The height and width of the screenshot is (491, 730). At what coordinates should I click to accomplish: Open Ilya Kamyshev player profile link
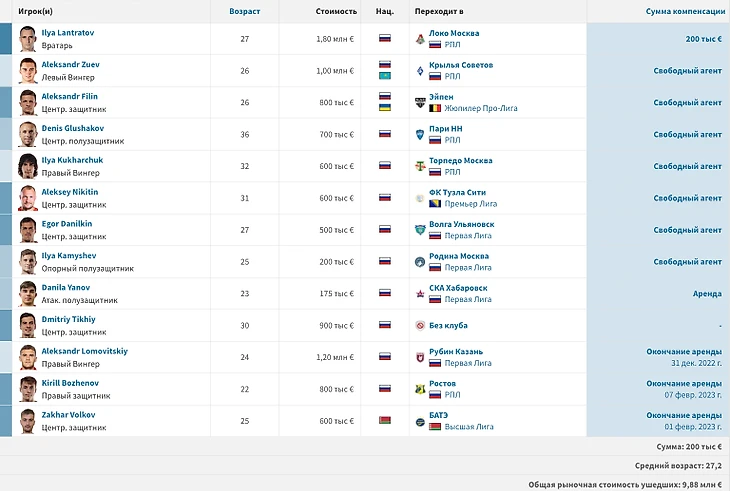(x=69, y=256)
